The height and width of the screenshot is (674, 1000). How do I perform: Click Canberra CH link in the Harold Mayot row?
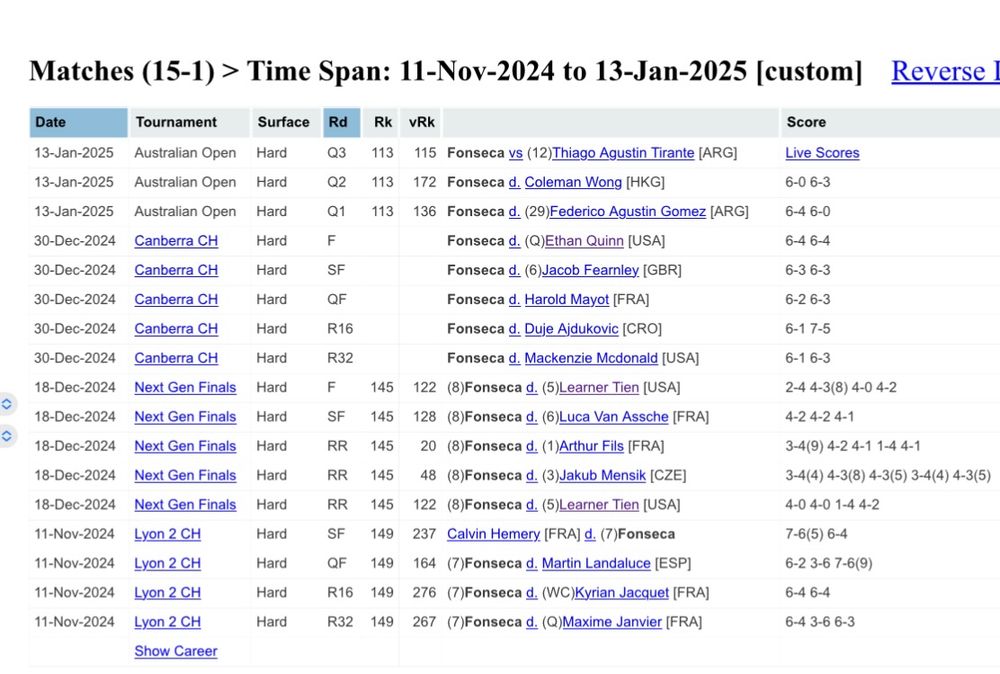[x=175, y=300]
